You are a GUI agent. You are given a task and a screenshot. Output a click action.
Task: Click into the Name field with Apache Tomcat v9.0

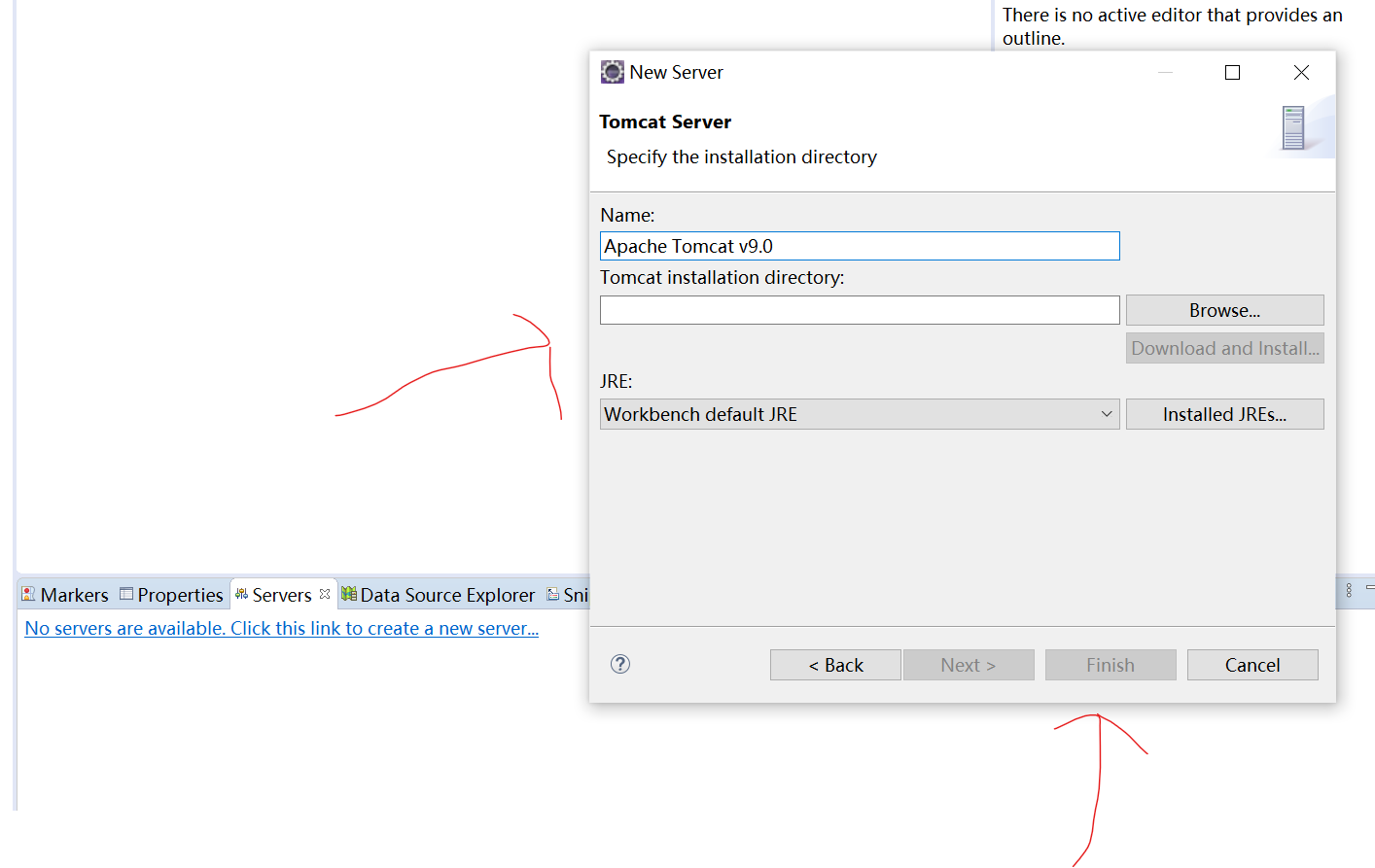[860, 246]
